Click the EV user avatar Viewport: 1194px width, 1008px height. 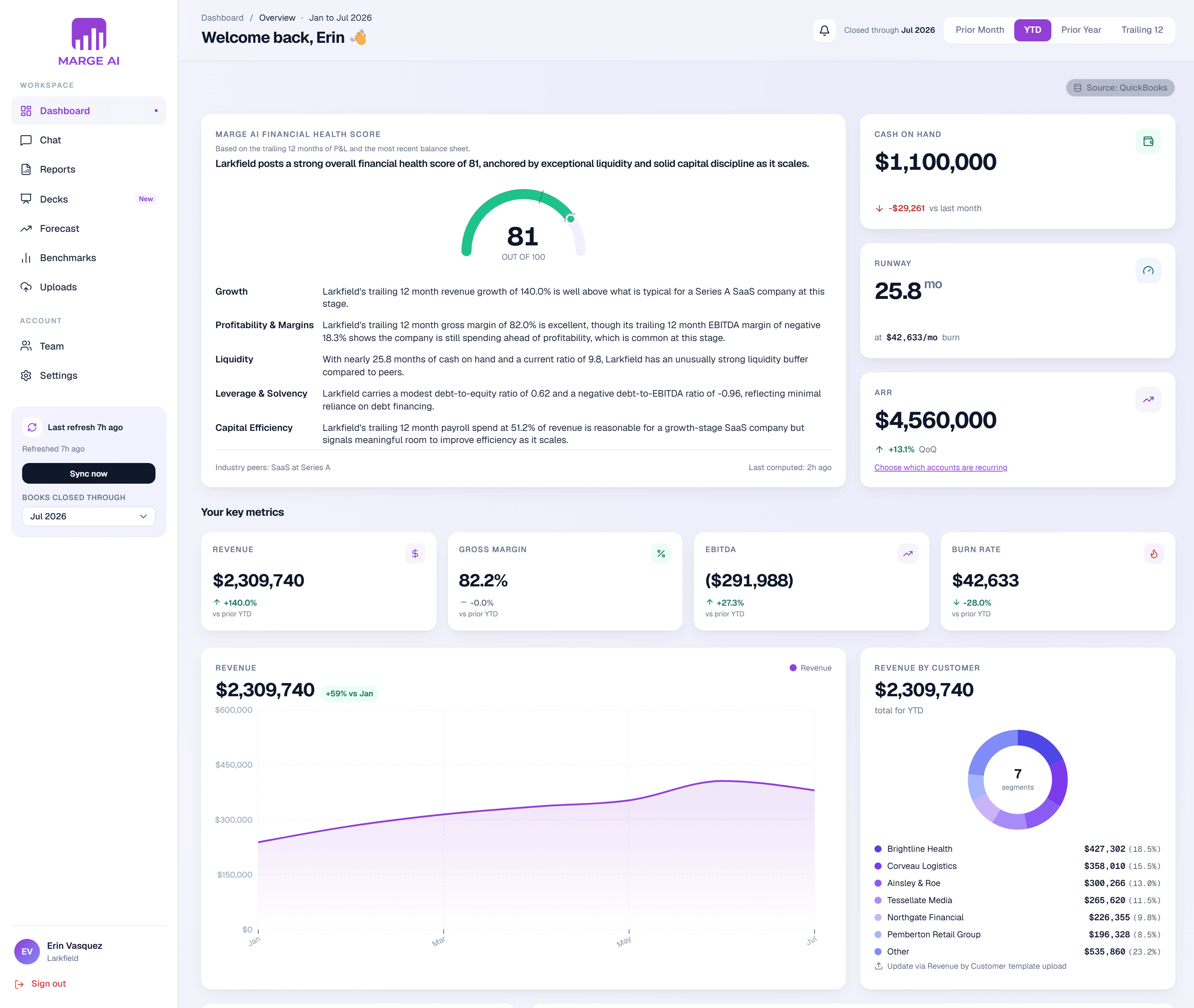point(27,951)
